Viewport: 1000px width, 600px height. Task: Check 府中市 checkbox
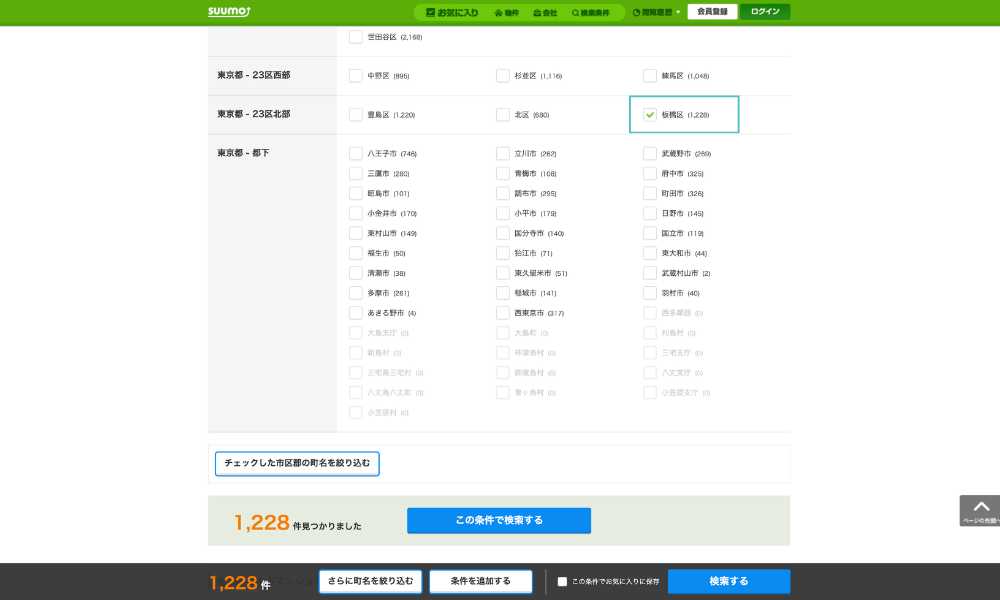[650, 173]
